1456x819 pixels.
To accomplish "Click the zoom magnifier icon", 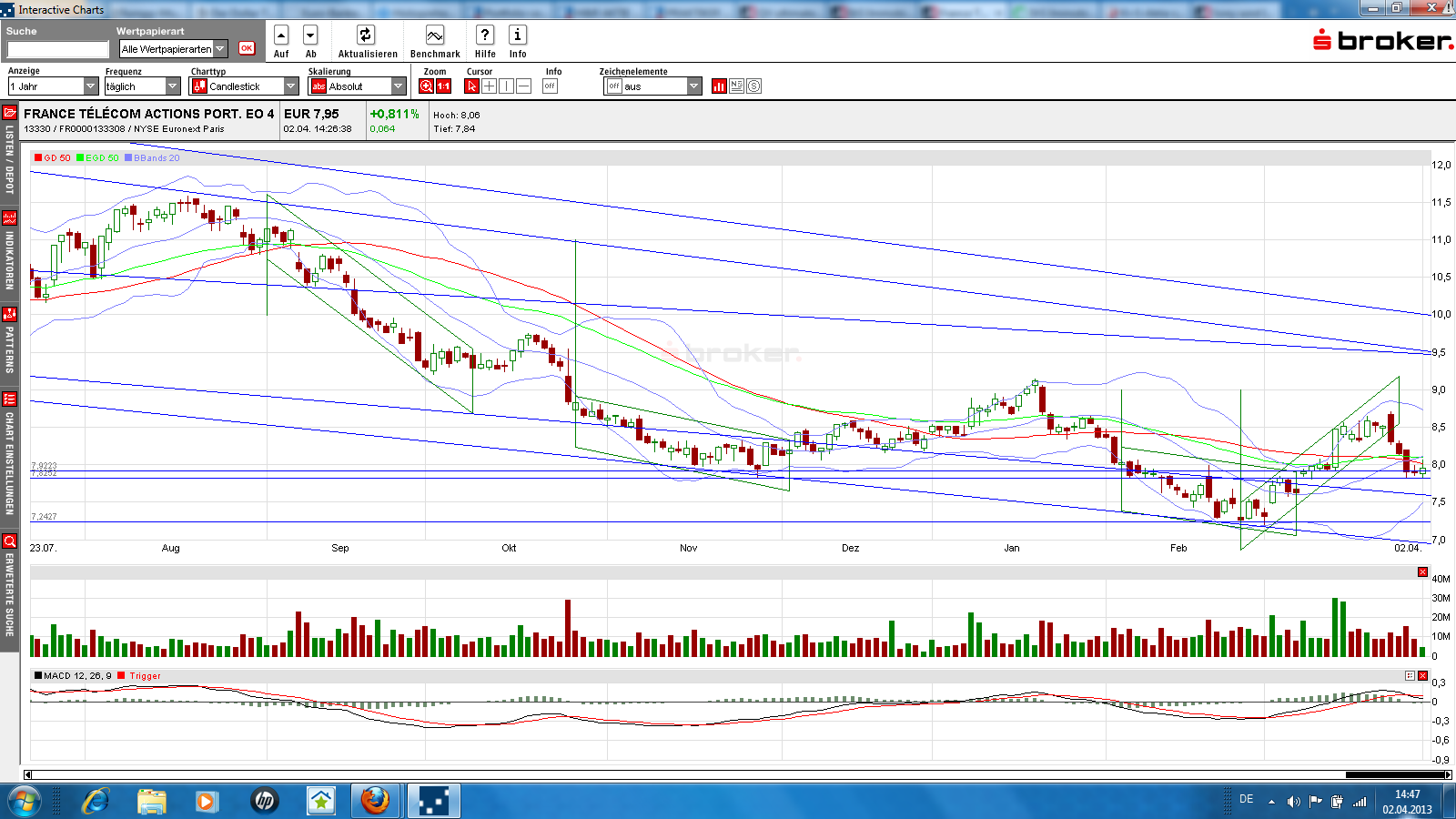I will pos(424,85).
